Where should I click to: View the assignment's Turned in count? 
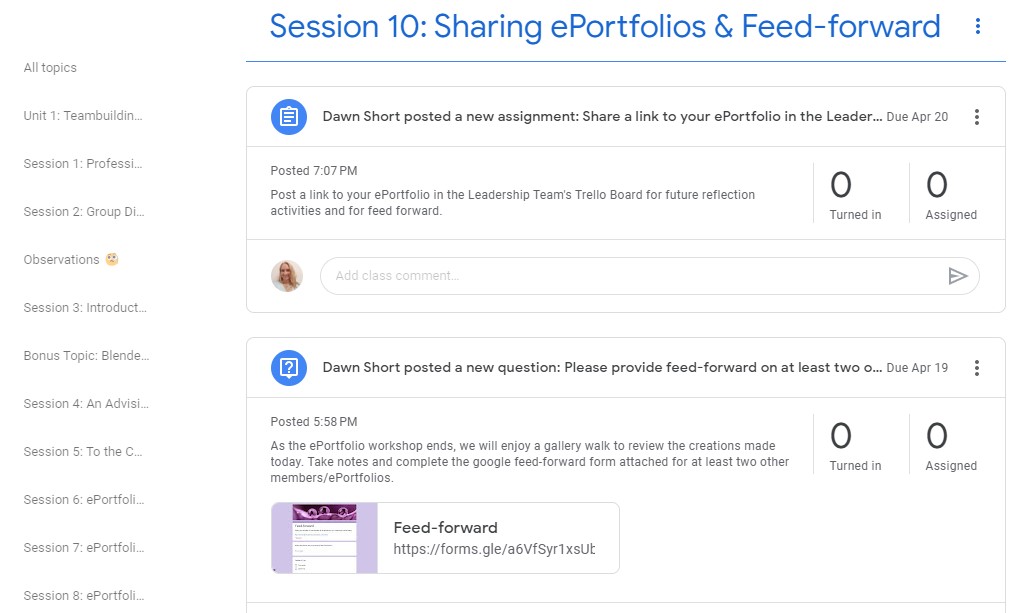point(855,194)
